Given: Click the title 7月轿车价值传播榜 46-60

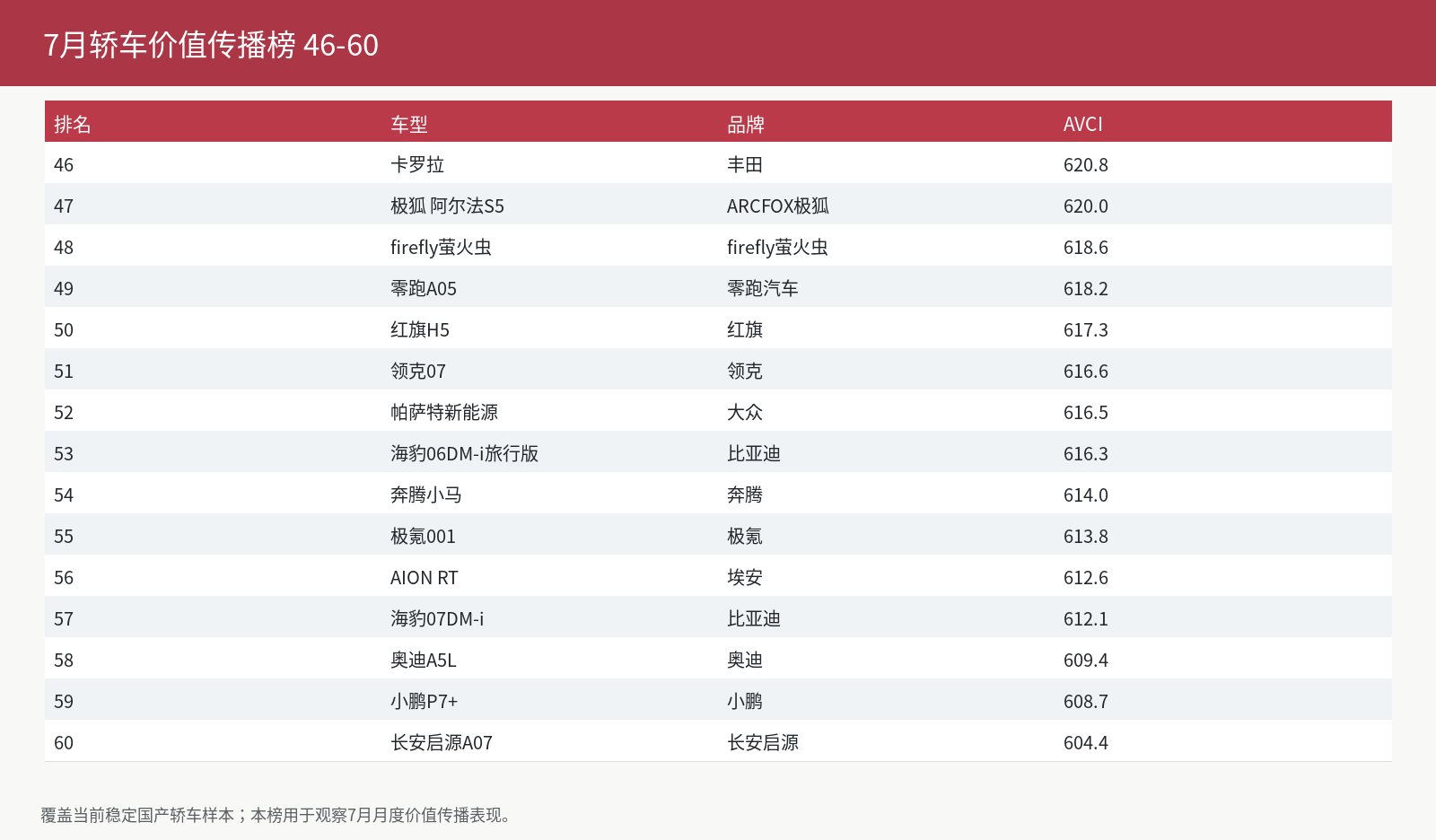Looking at the screenshot, I should tap(211, 45).
